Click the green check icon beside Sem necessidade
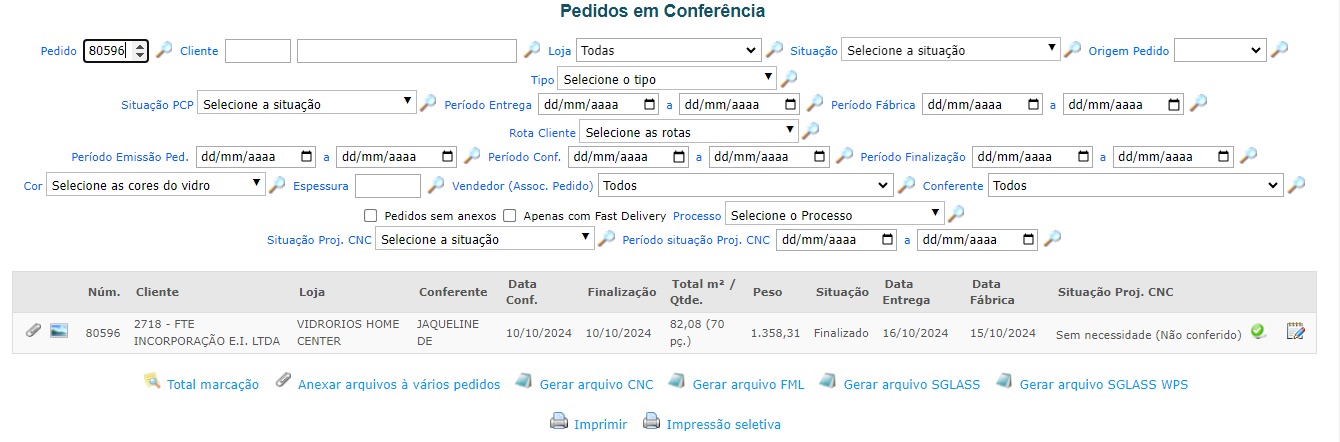The image size is (1340, 442). pos(1258,332)
